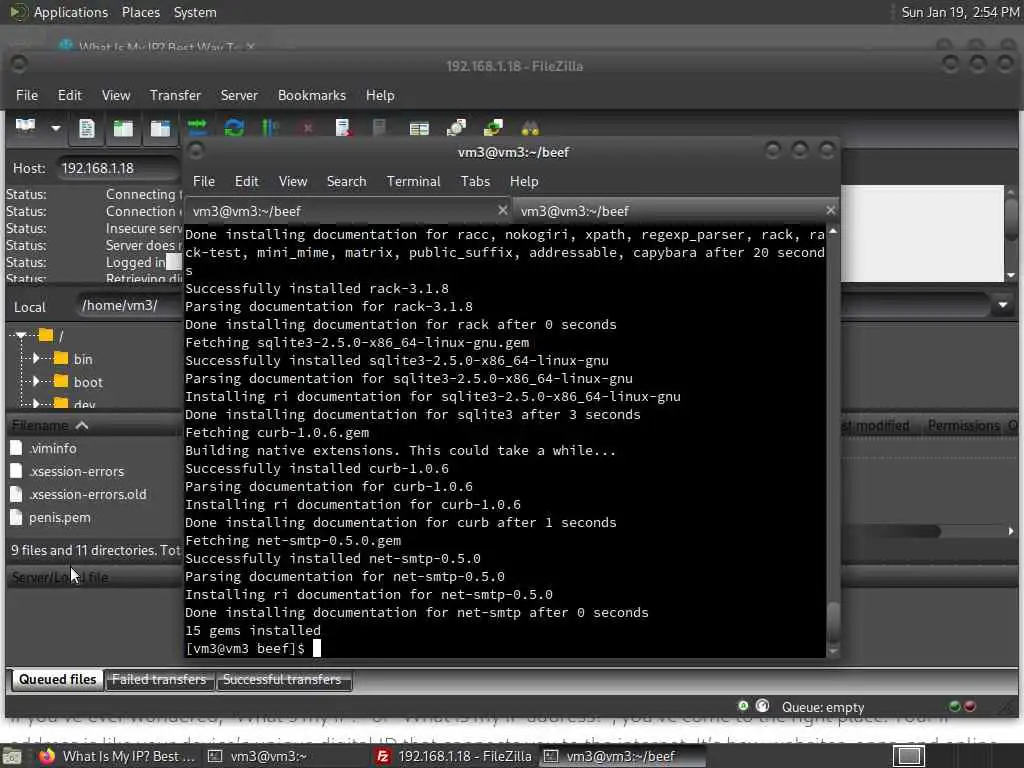
Task: Open FileZilla Help menu
Action: coord(379,95)
